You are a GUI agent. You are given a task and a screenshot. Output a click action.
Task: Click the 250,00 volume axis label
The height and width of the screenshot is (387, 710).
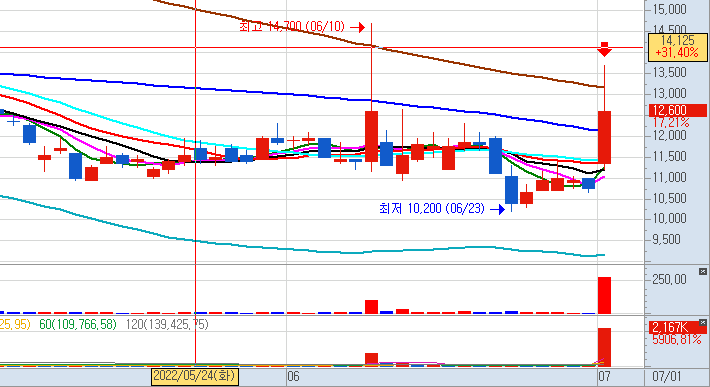click(669, 280)
